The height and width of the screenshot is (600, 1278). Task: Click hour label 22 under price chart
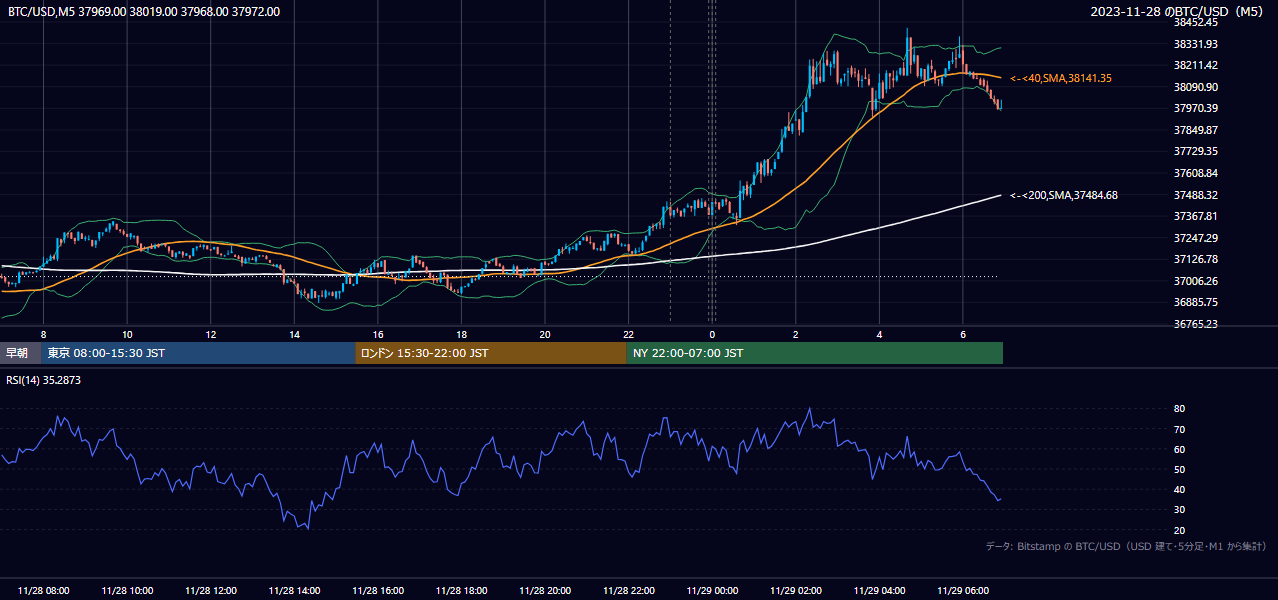[x=628, y=334]
